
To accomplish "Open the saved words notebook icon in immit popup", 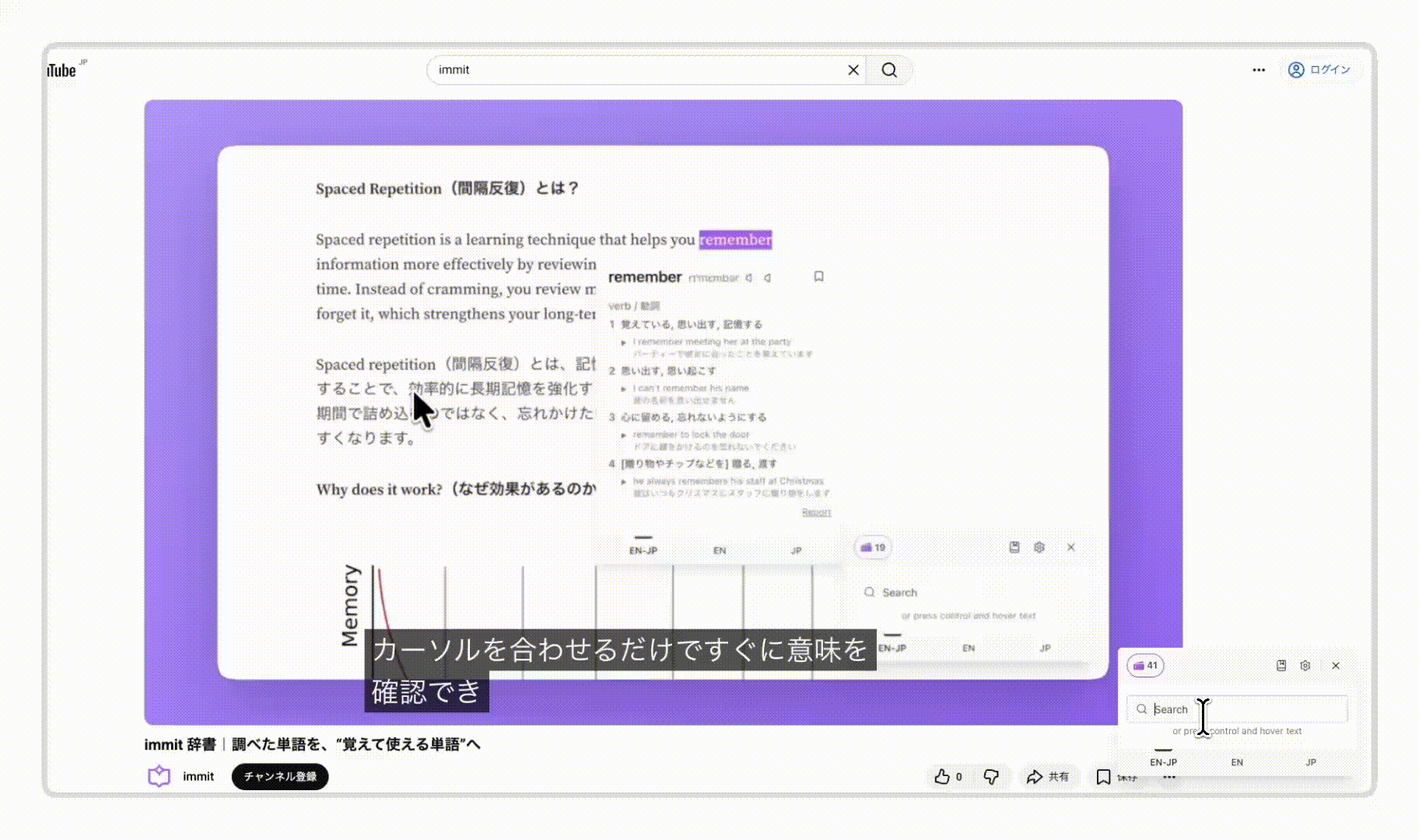I will pyautogui.click(x=1281, y=666).
